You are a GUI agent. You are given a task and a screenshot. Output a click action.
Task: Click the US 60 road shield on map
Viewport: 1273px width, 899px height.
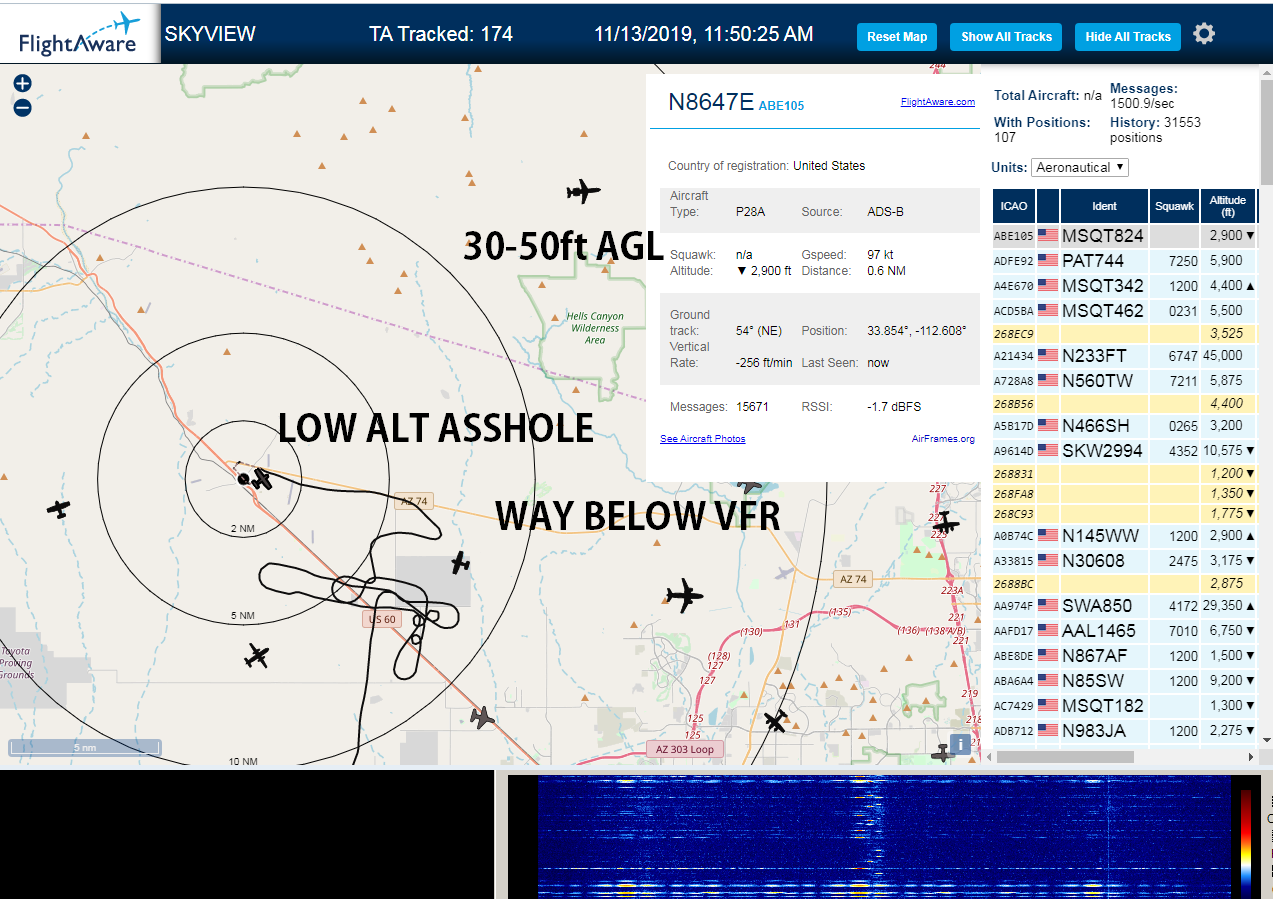pyautogui.click(x=382, y=619)
